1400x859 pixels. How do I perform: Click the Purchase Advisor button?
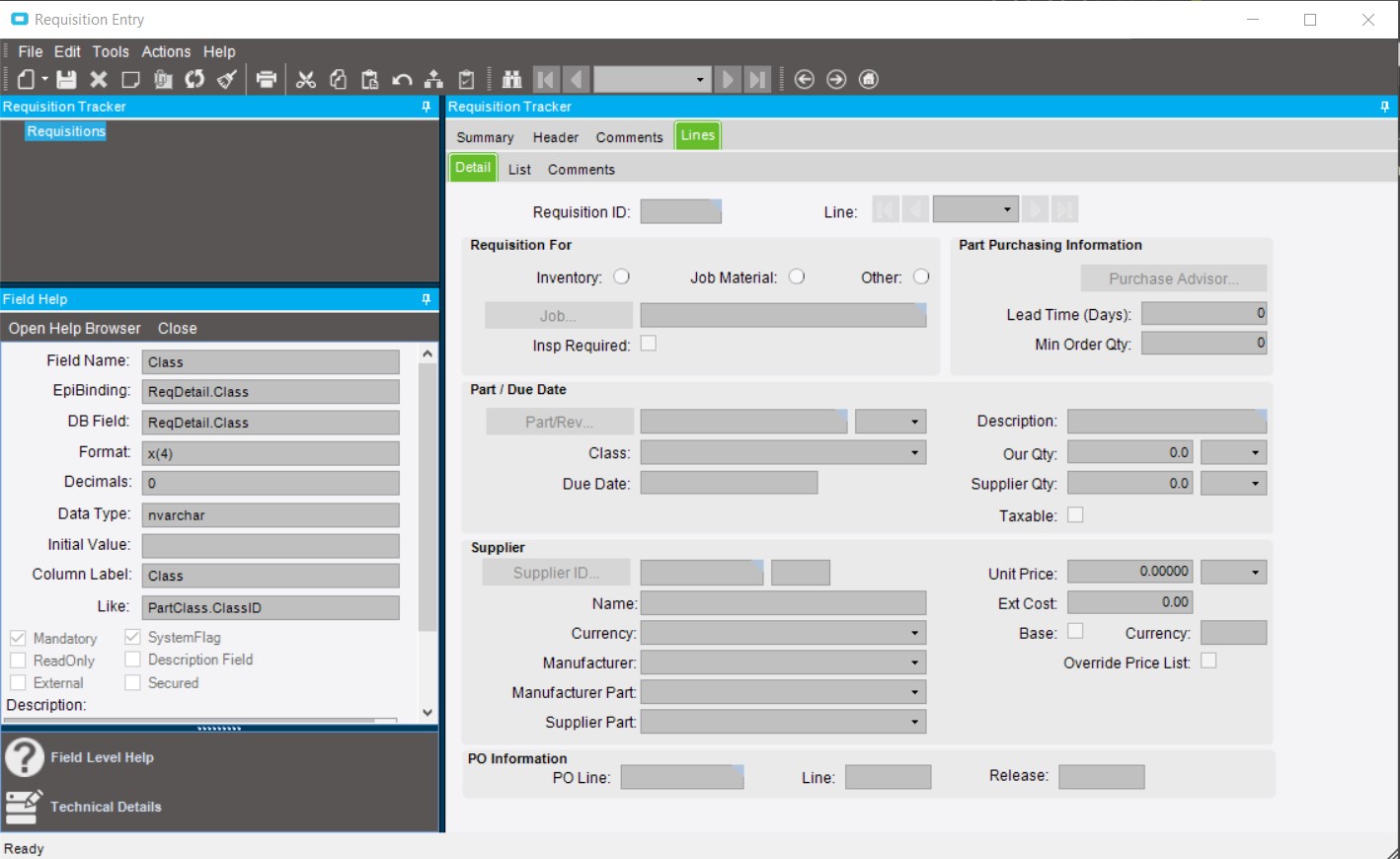coord(1173,278)
